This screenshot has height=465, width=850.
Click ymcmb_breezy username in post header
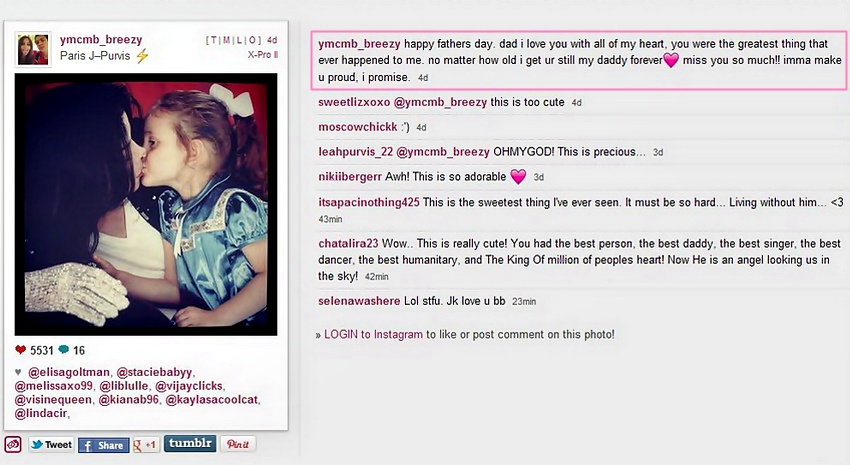point(101,40)
